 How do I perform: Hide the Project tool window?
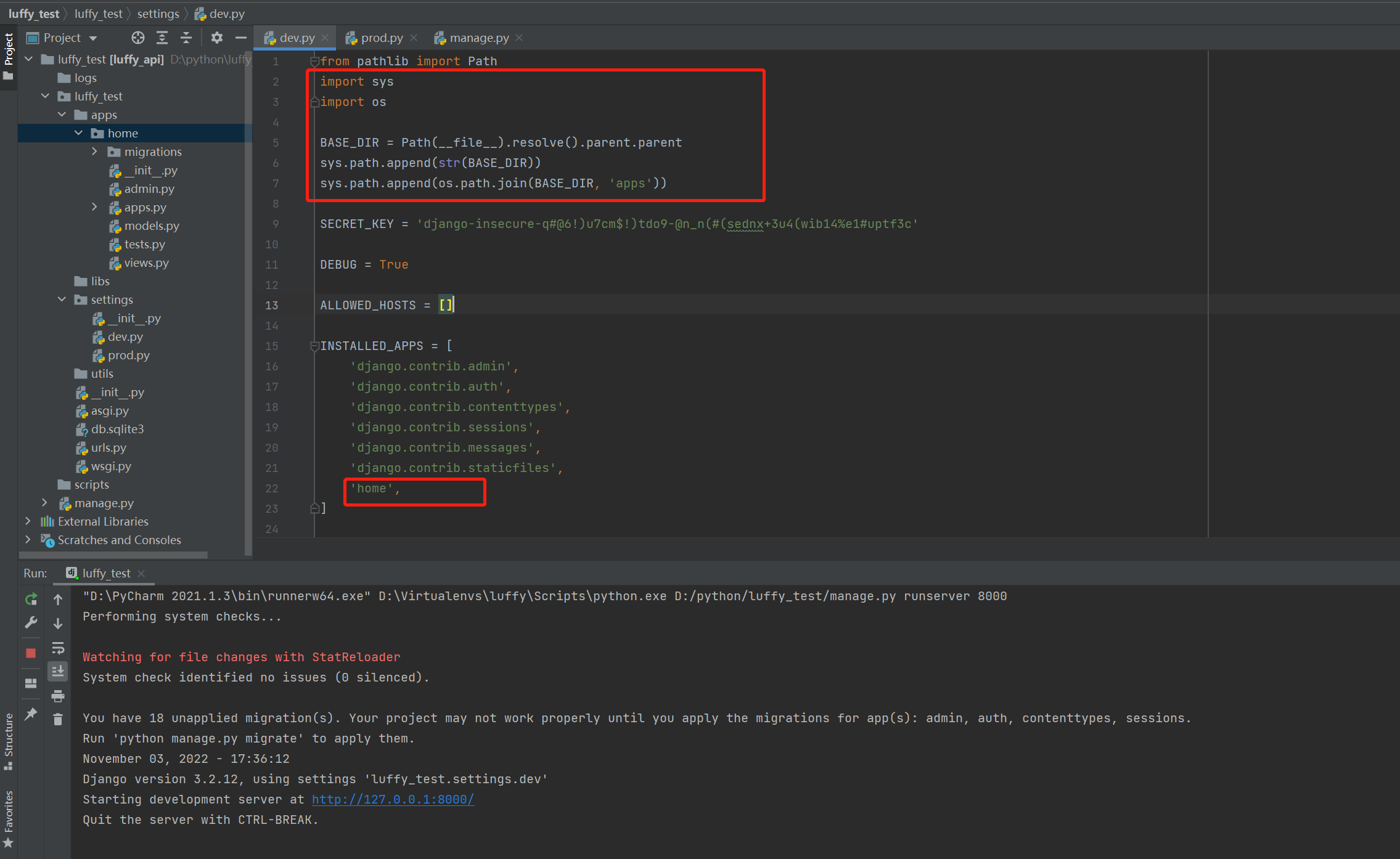pyautogui.click(x=241, y=38)
